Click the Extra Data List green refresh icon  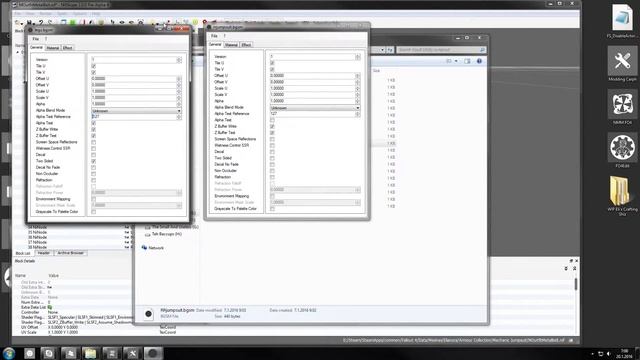[50, 307]
